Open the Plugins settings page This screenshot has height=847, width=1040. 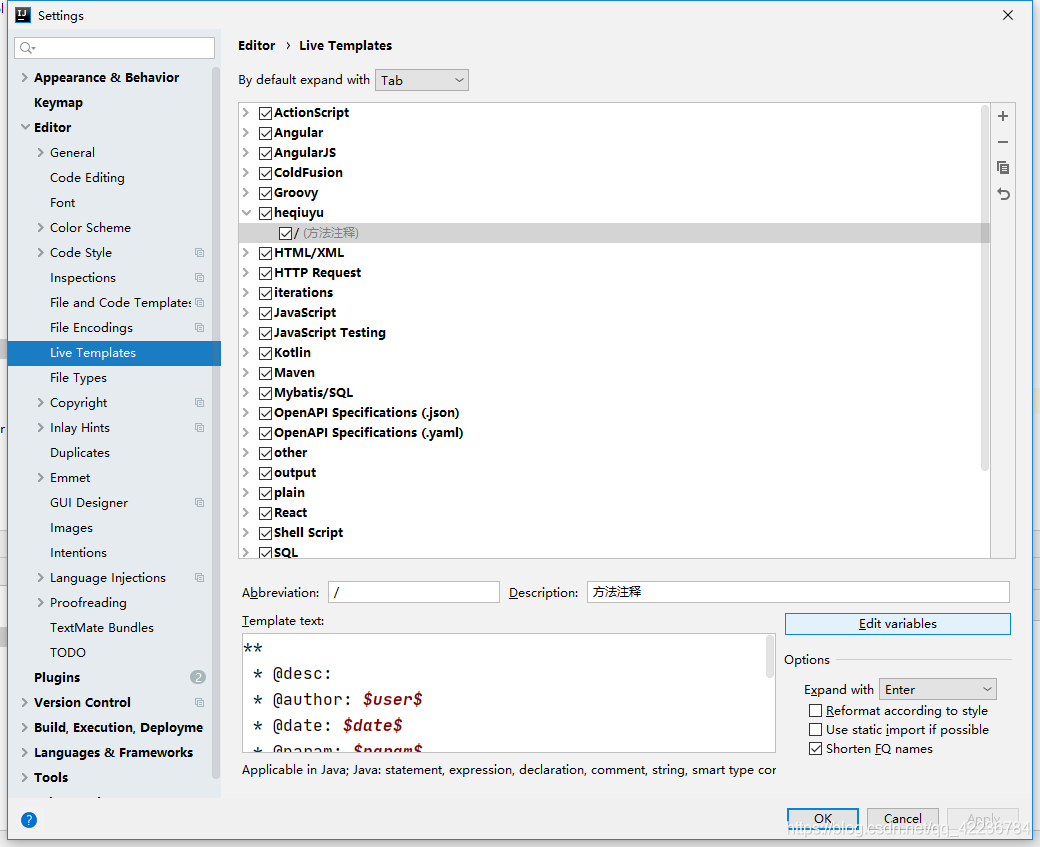[57, 677]
